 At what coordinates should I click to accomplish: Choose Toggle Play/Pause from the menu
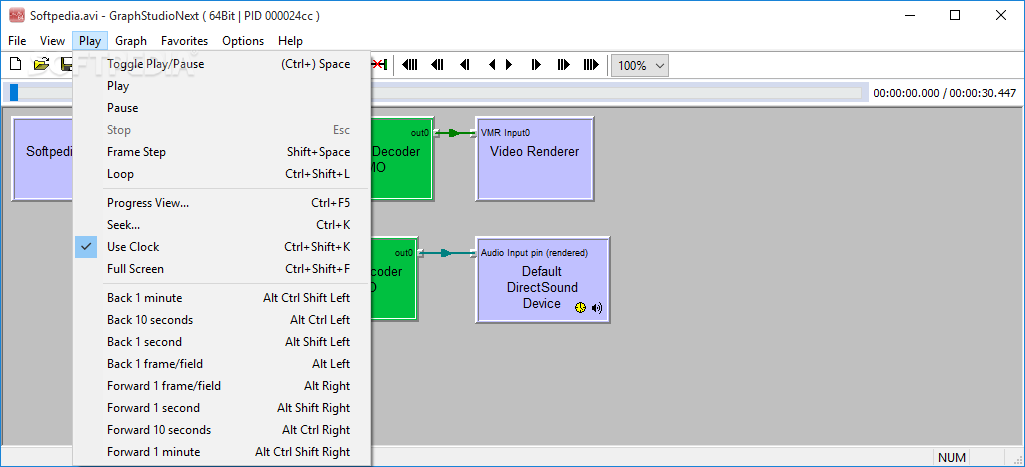pos(222,64)
